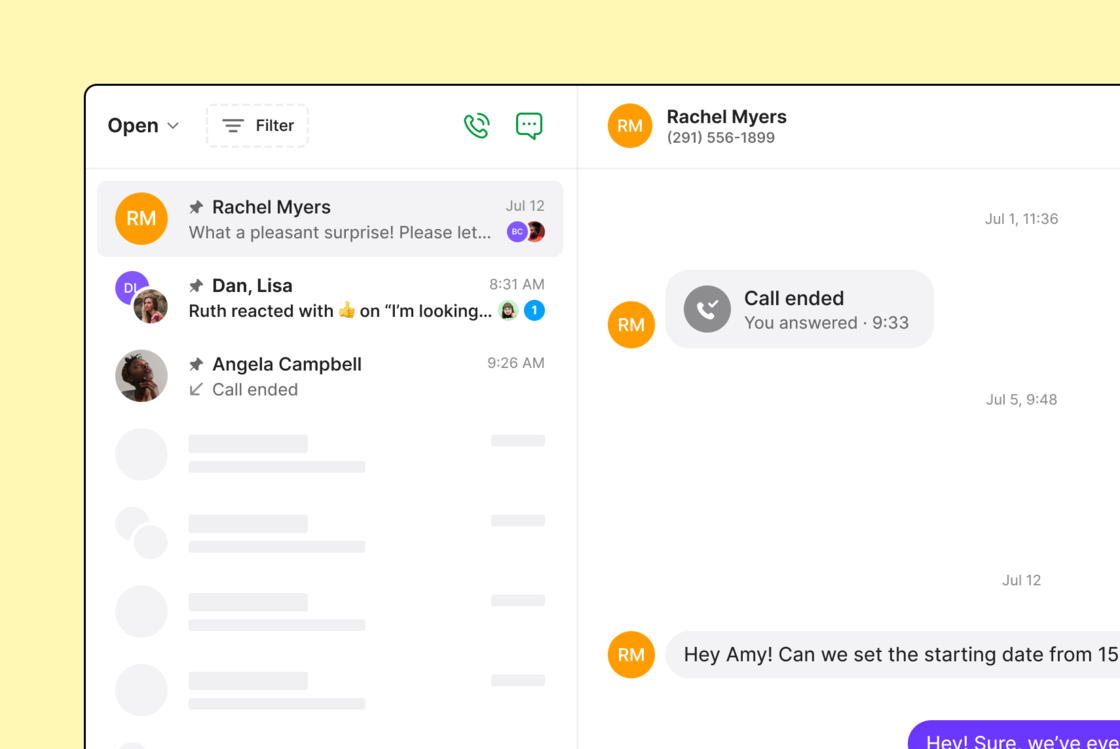Click the 8:31 AM time on Dan, Lisa
Image resolution: width=1120 pixels, height=749 pixels.
516,284
